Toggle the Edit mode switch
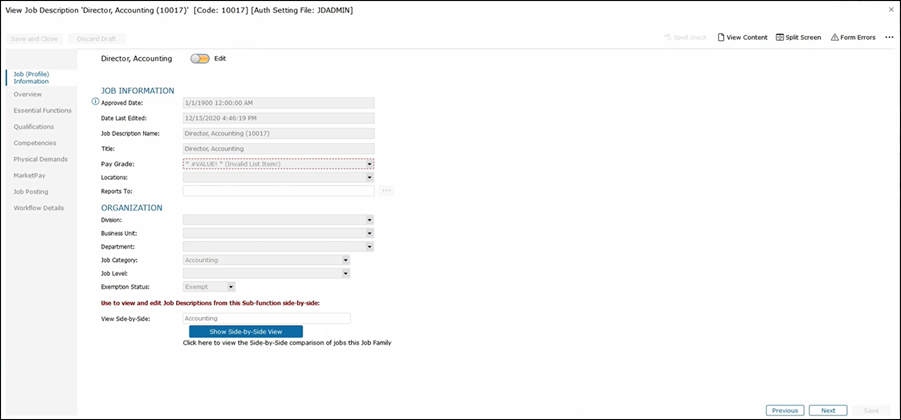The image size is (901, 420). click(200, 59)
